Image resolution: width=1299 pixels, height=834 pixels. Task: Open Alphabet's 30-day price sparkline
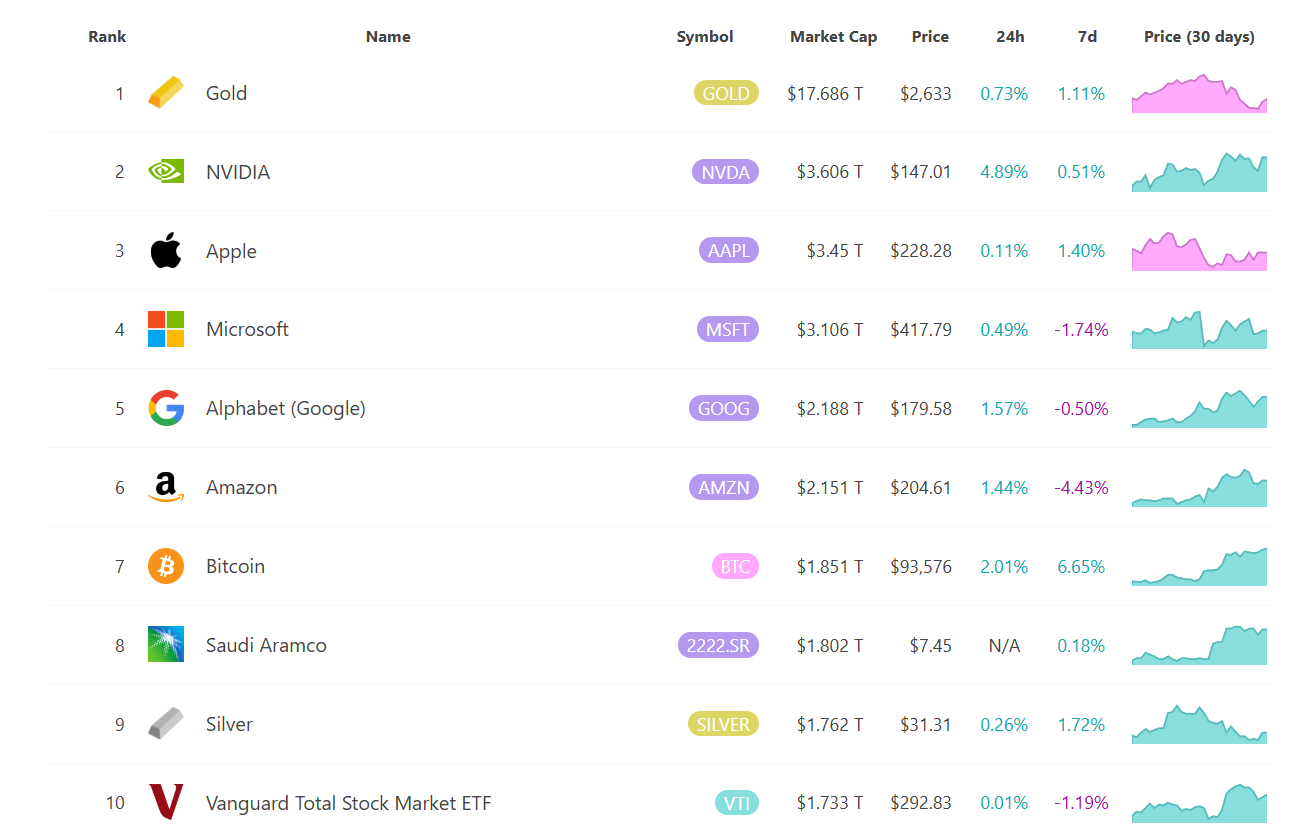coord(1199,408)
